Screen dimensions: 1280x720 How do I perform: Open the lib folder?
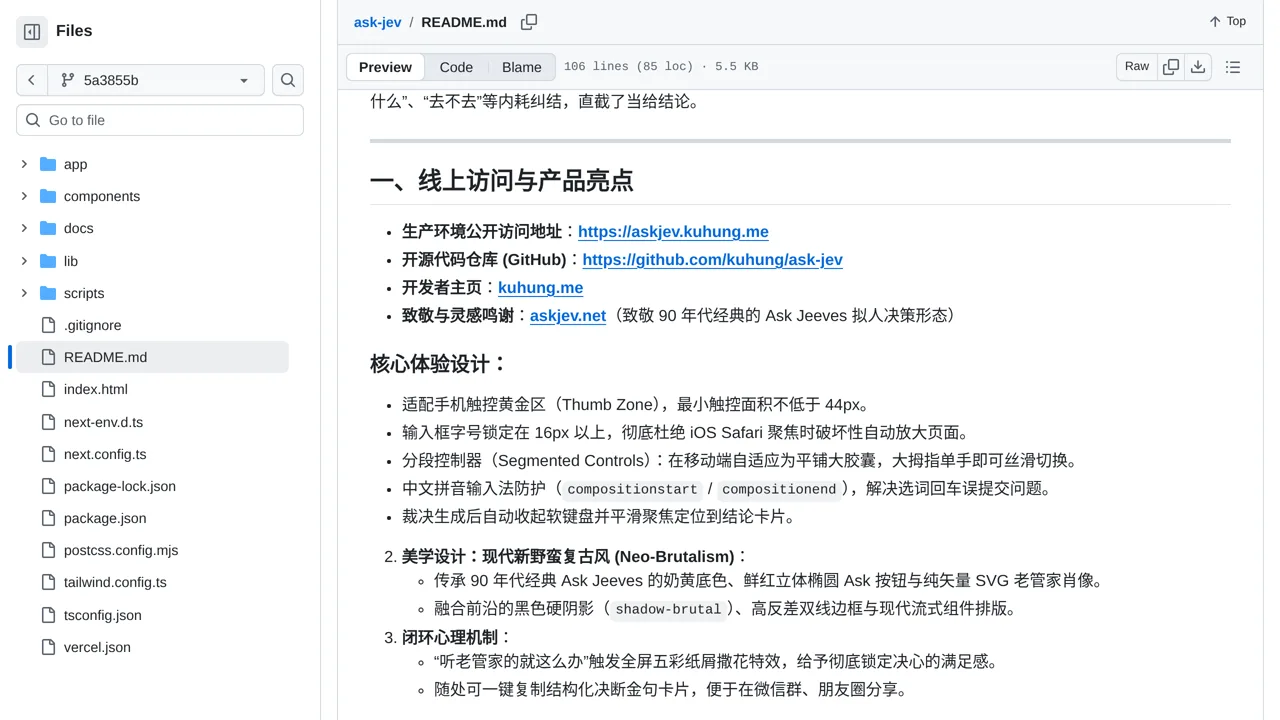point(70,261)
